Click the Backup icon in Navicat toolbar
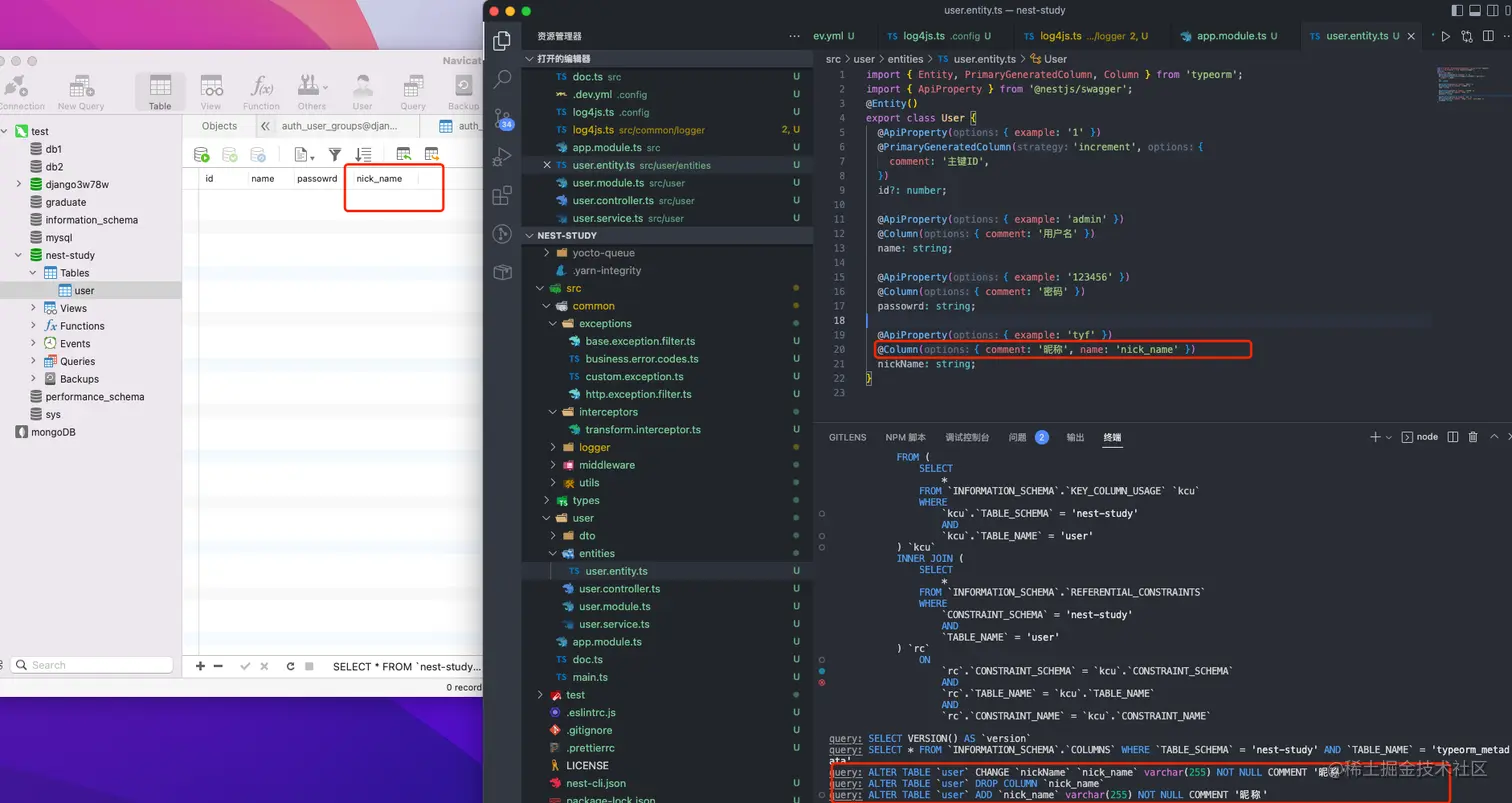1512x803 pixels. point(463,93)
